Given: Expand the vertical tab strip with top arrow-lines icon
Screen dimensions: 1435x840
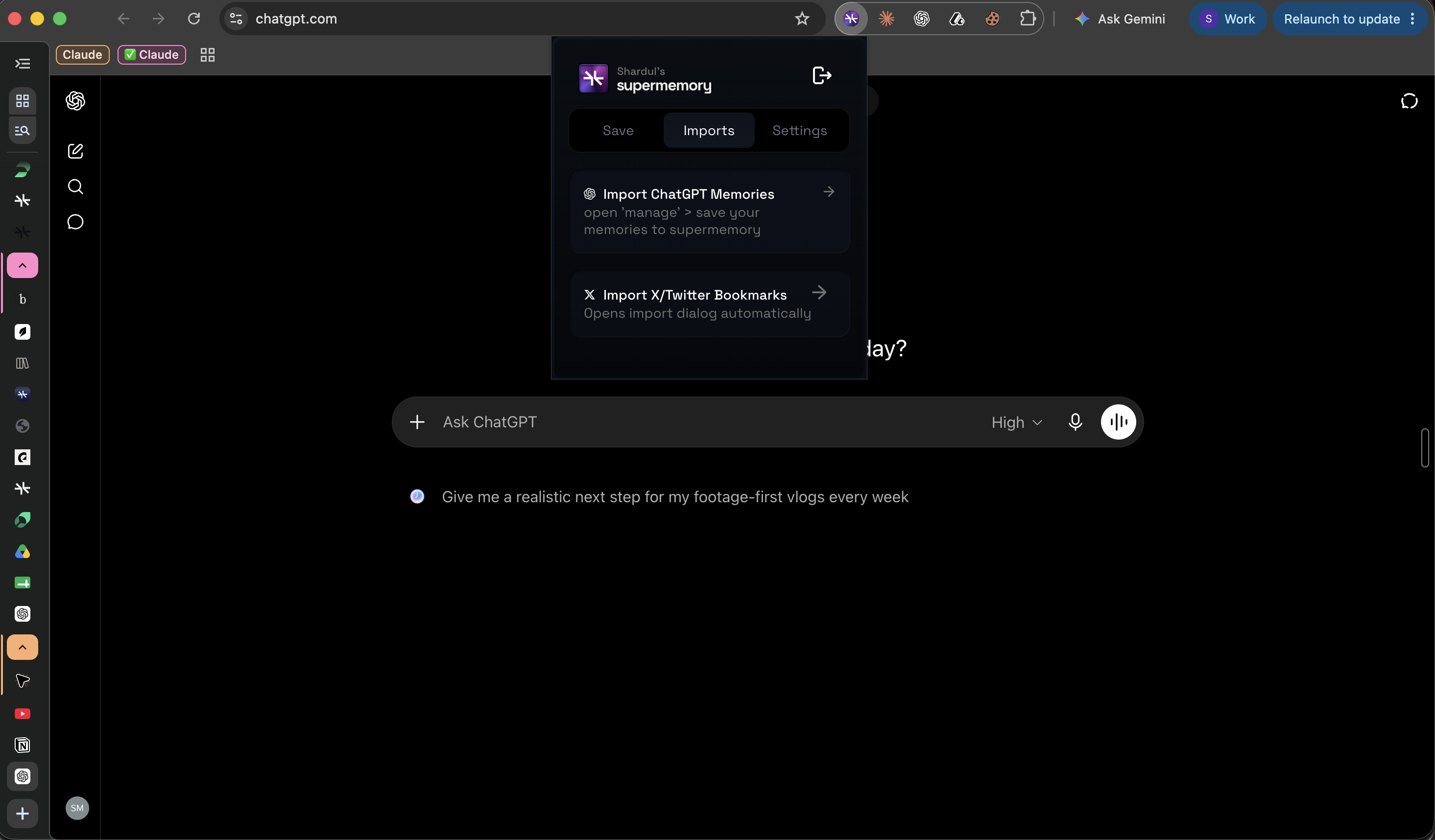Looking at the screenshot, I should coord(22,63).
